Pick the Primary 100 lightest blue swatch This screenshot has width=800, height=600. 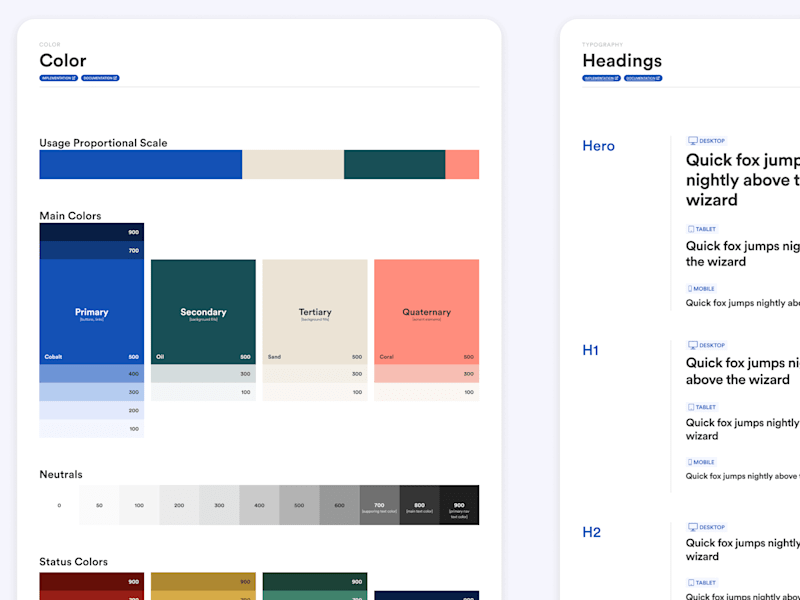92,429
